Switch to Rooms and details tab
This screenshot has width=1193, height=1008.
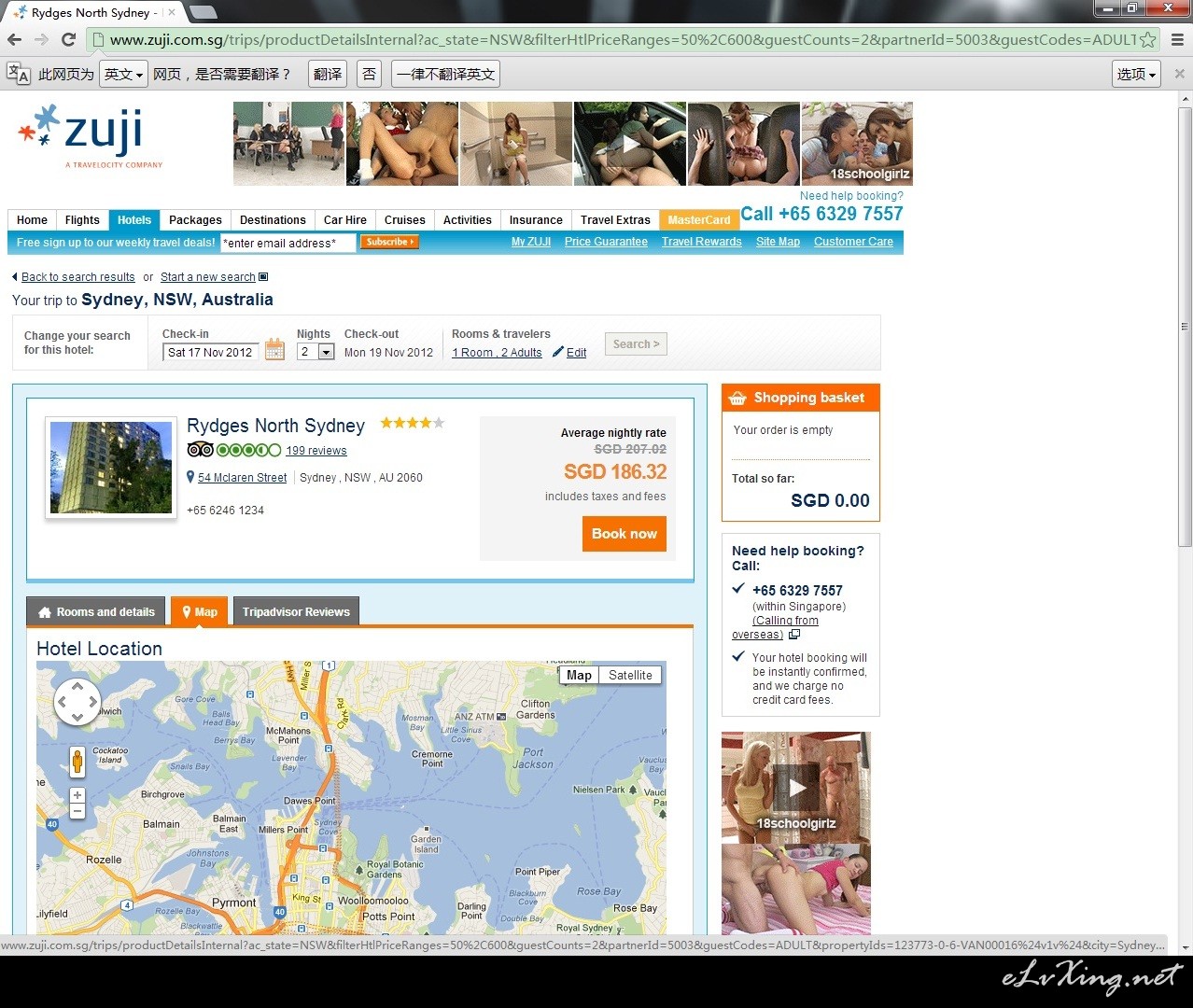tap(96, 611)
